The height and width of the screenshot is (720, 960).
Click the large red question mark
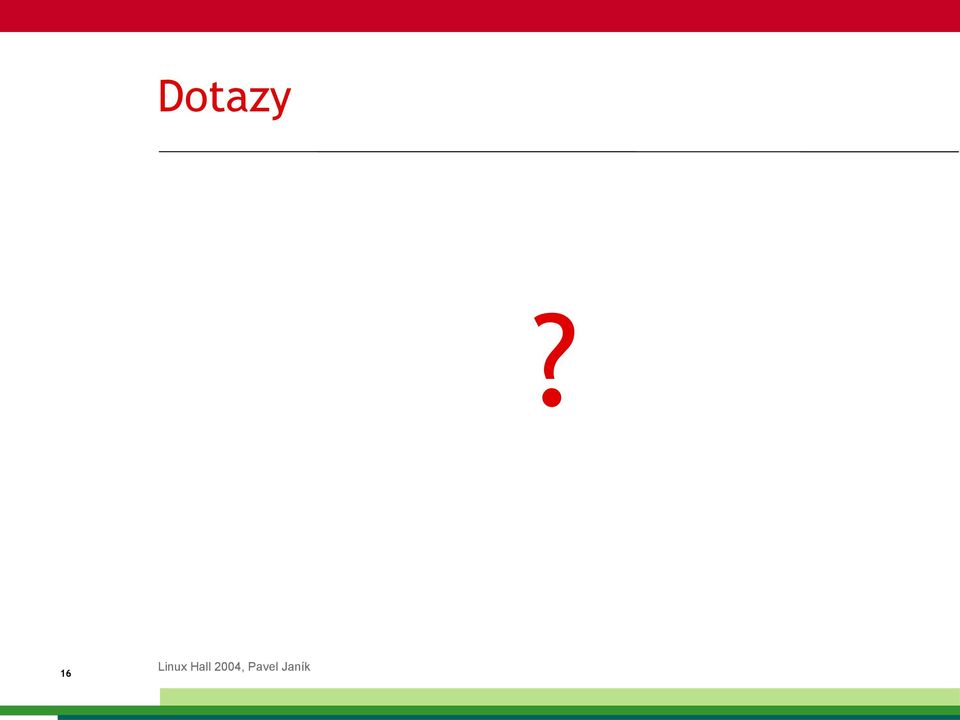[554, 359]
